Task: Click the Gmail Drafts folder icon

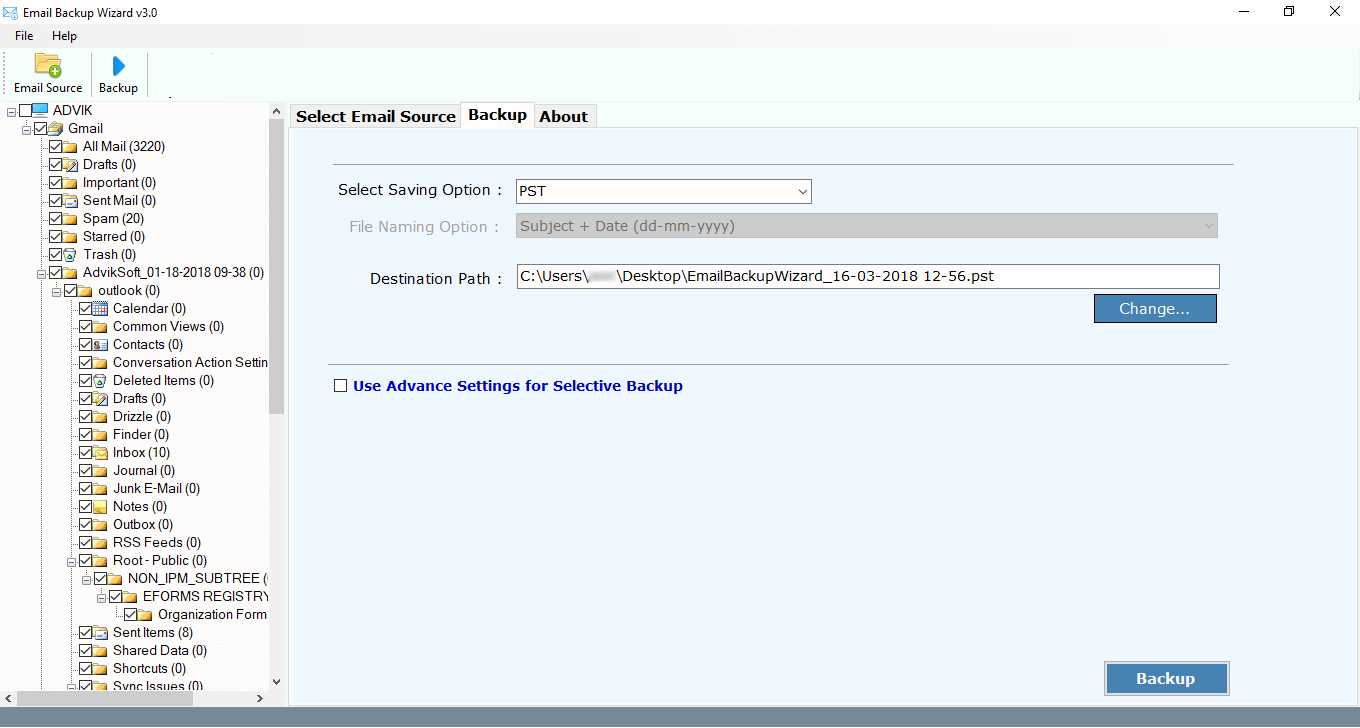Action: click(70, 164)
